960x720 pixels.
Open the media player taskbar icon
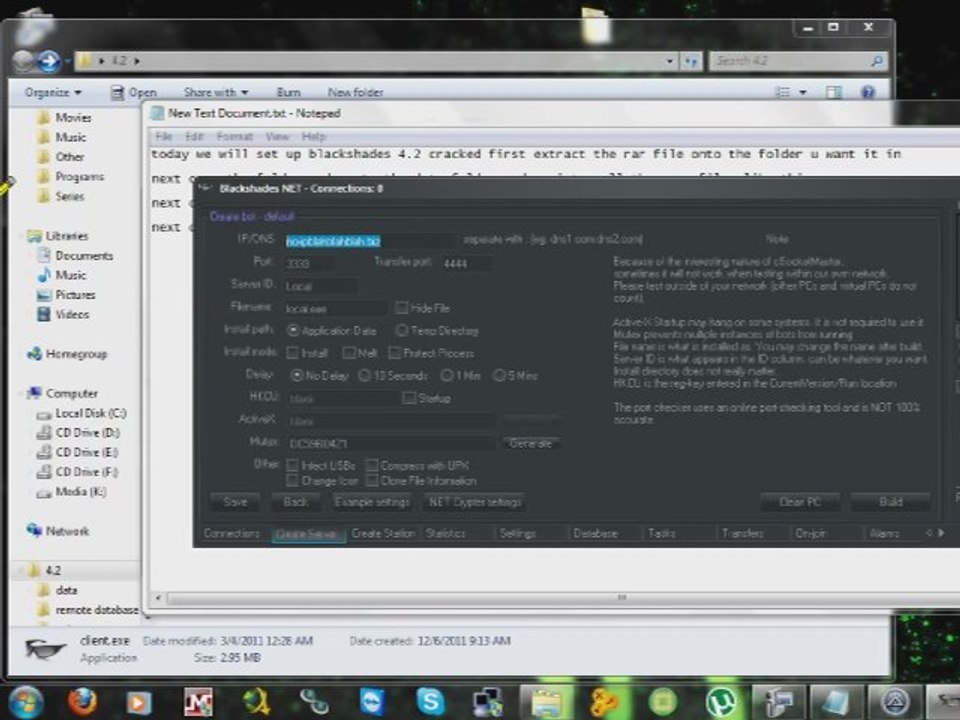[138, 702]
